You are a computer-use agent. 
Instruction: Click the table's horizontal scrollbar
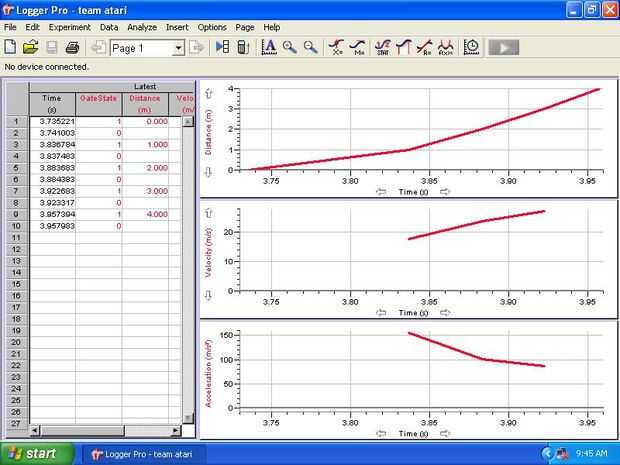[105, 430]
